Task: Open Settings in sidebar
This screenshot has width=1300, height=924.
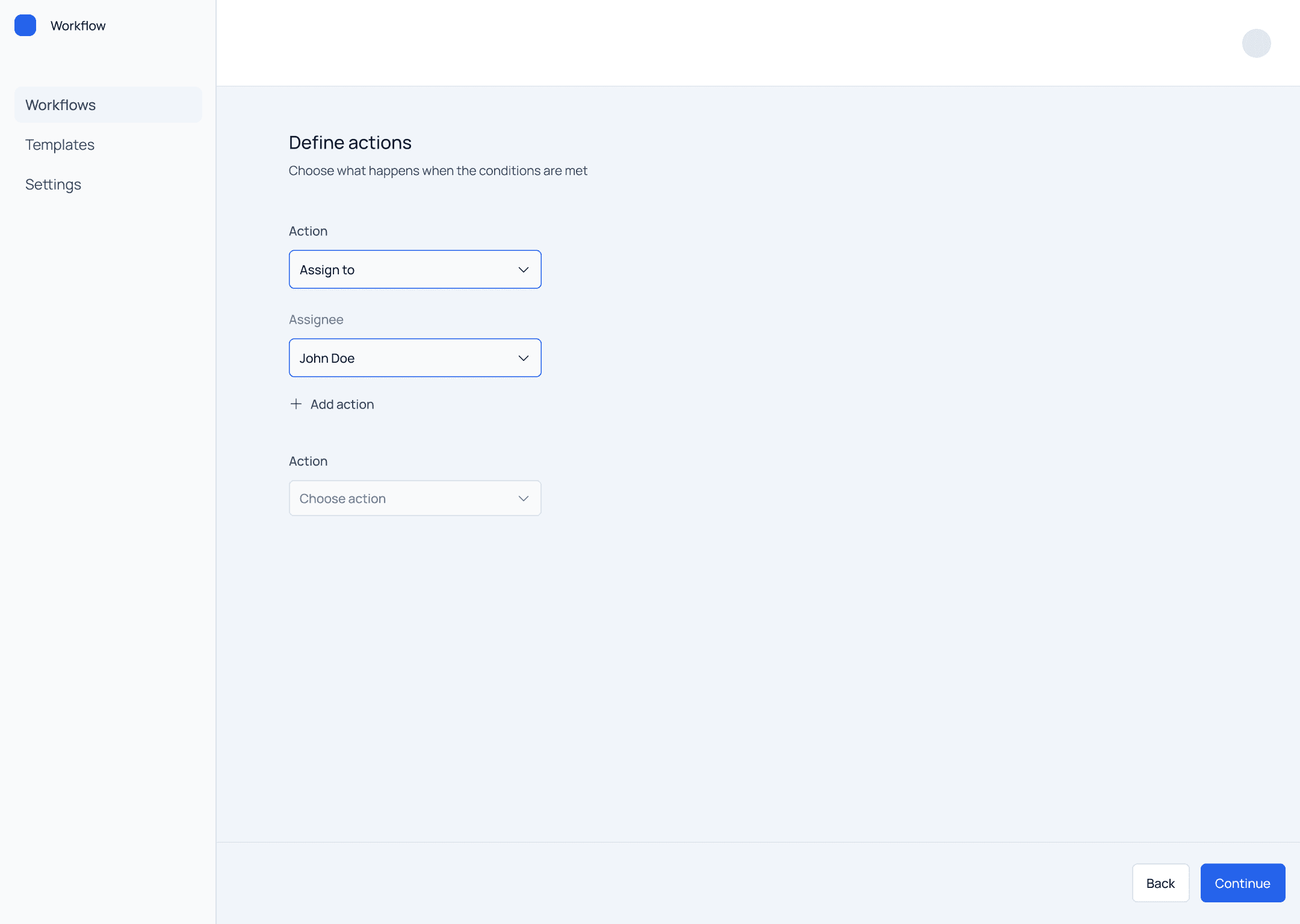Action: 53,184
